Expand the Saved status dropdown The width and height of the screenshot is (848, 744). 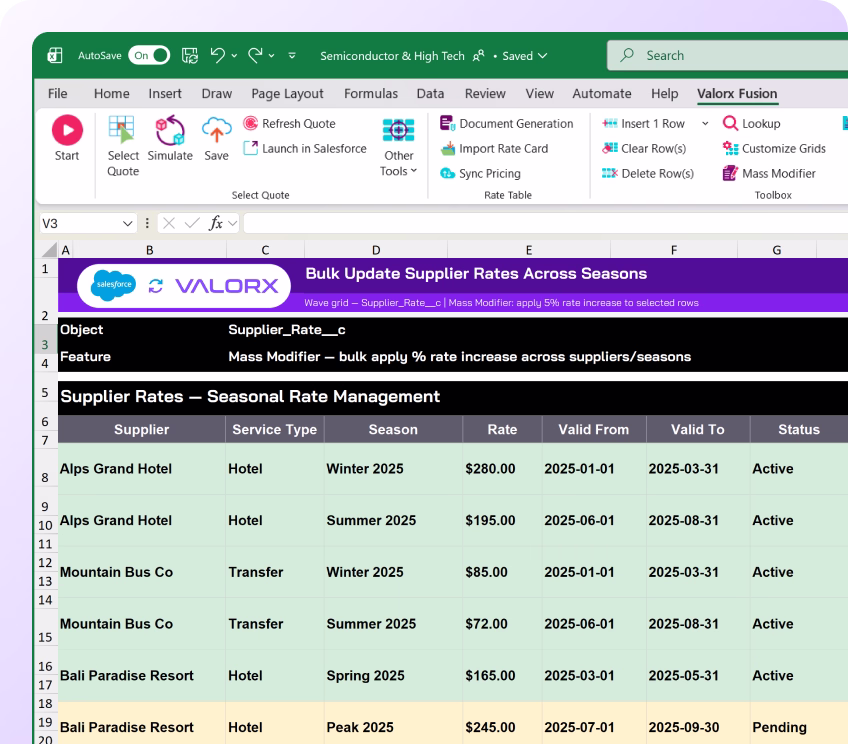pos(543,56)
